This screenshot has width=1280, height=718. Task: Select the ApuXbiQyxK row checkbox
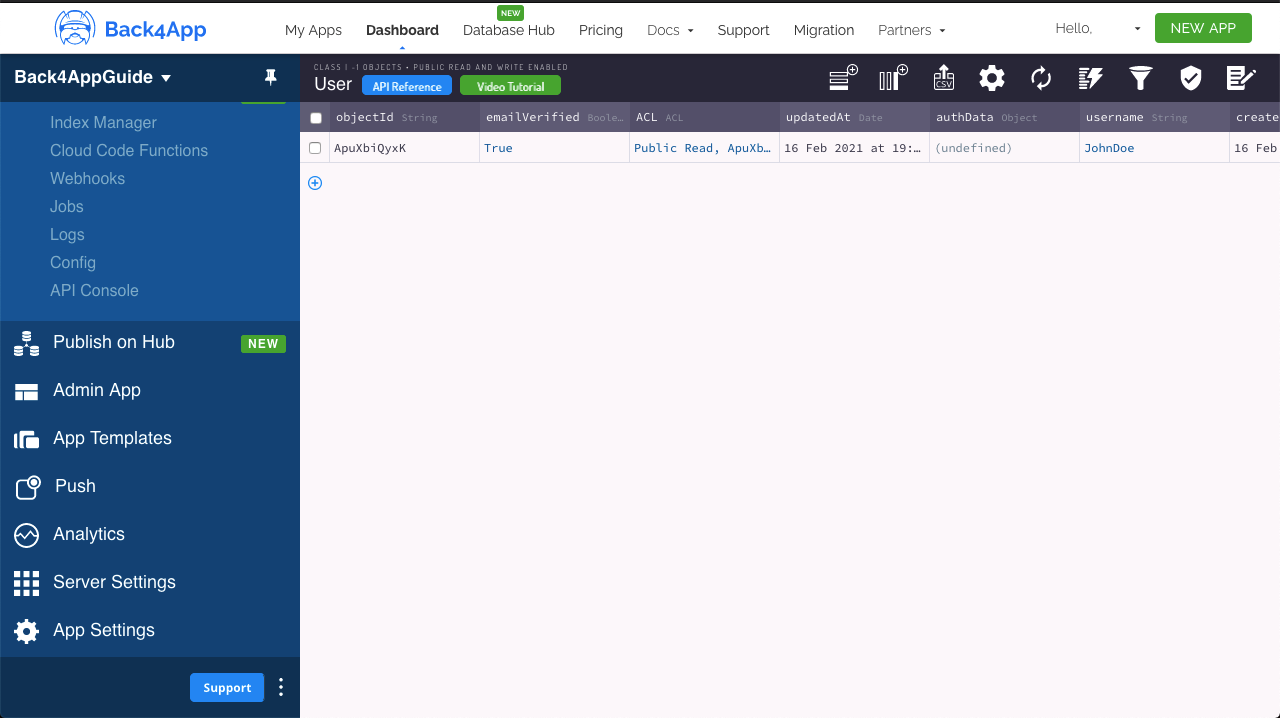(315, 148)
